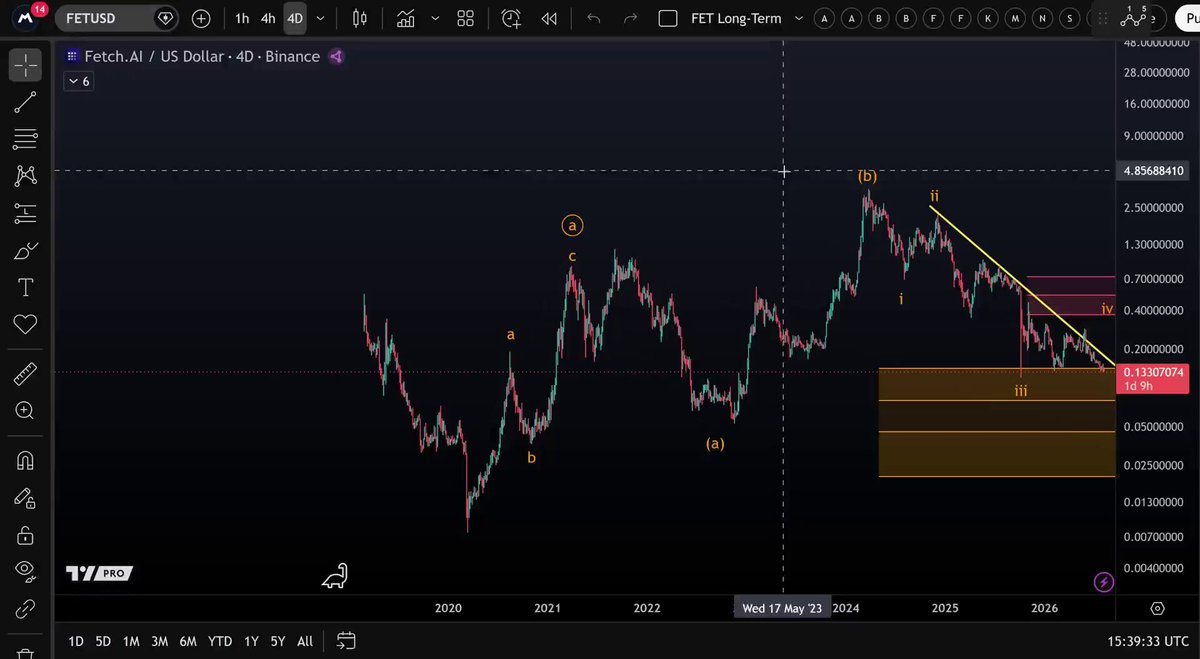Viewport: 1200px width, 659px height.
Task: Open the FET Long-Term layout dropdown arrow
Action: (798, 18)
